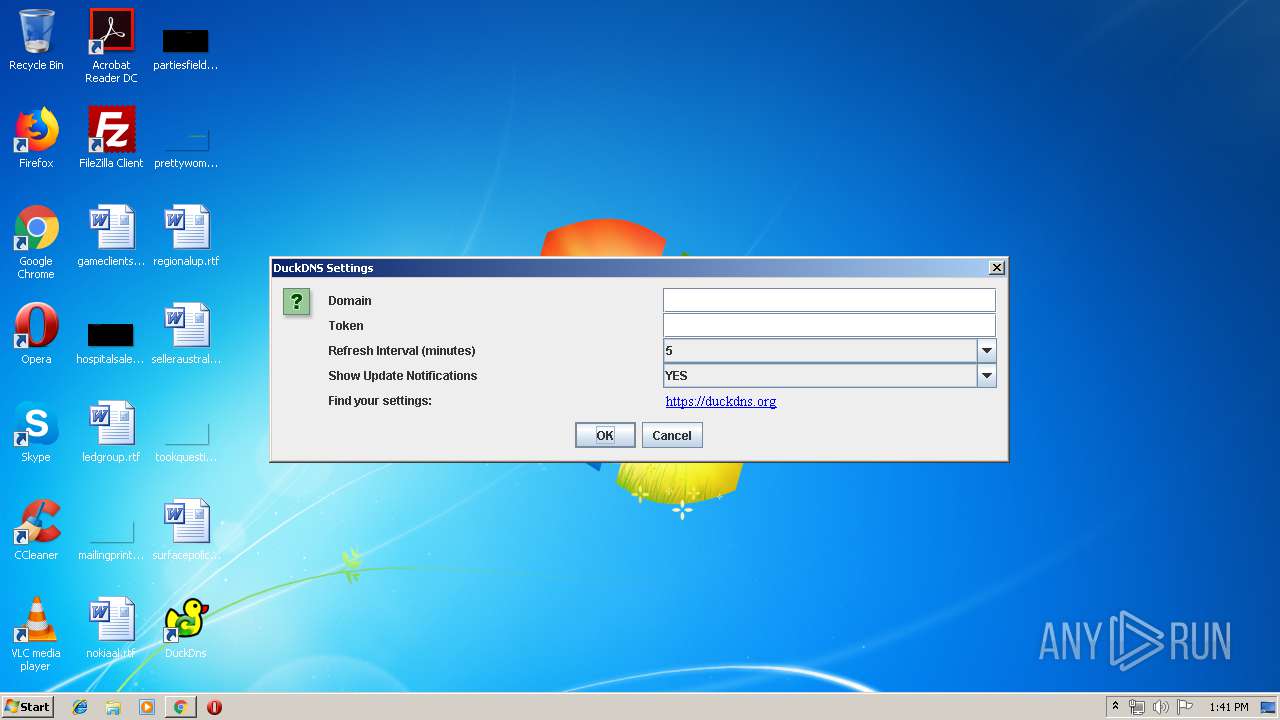1280x720 pixels.
Task: Select surfacepolic document icon
Action: point(186,530)
